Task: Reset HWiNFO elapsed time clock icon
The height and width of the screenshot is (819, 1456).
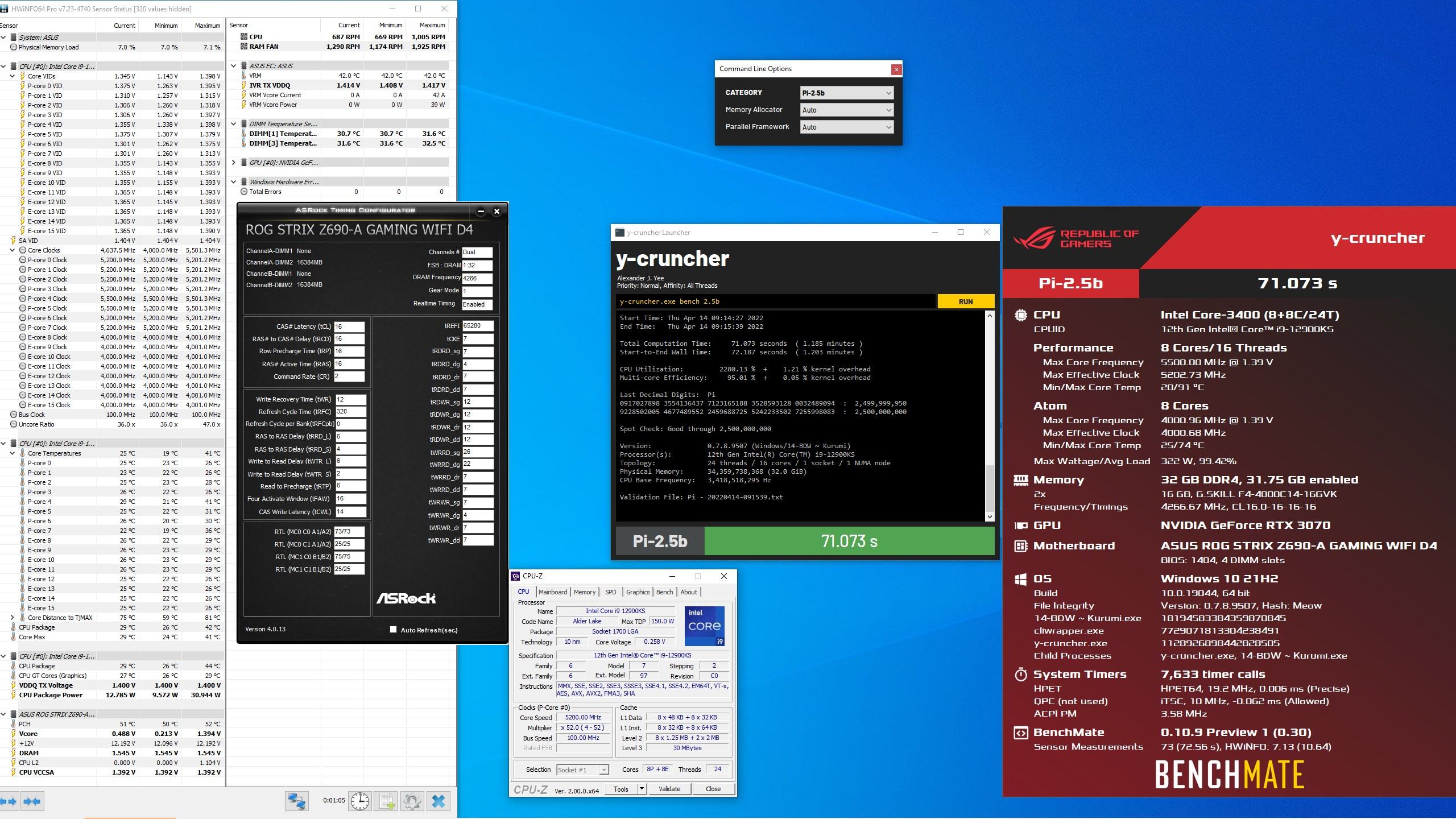Action: [x=360, y=801]
